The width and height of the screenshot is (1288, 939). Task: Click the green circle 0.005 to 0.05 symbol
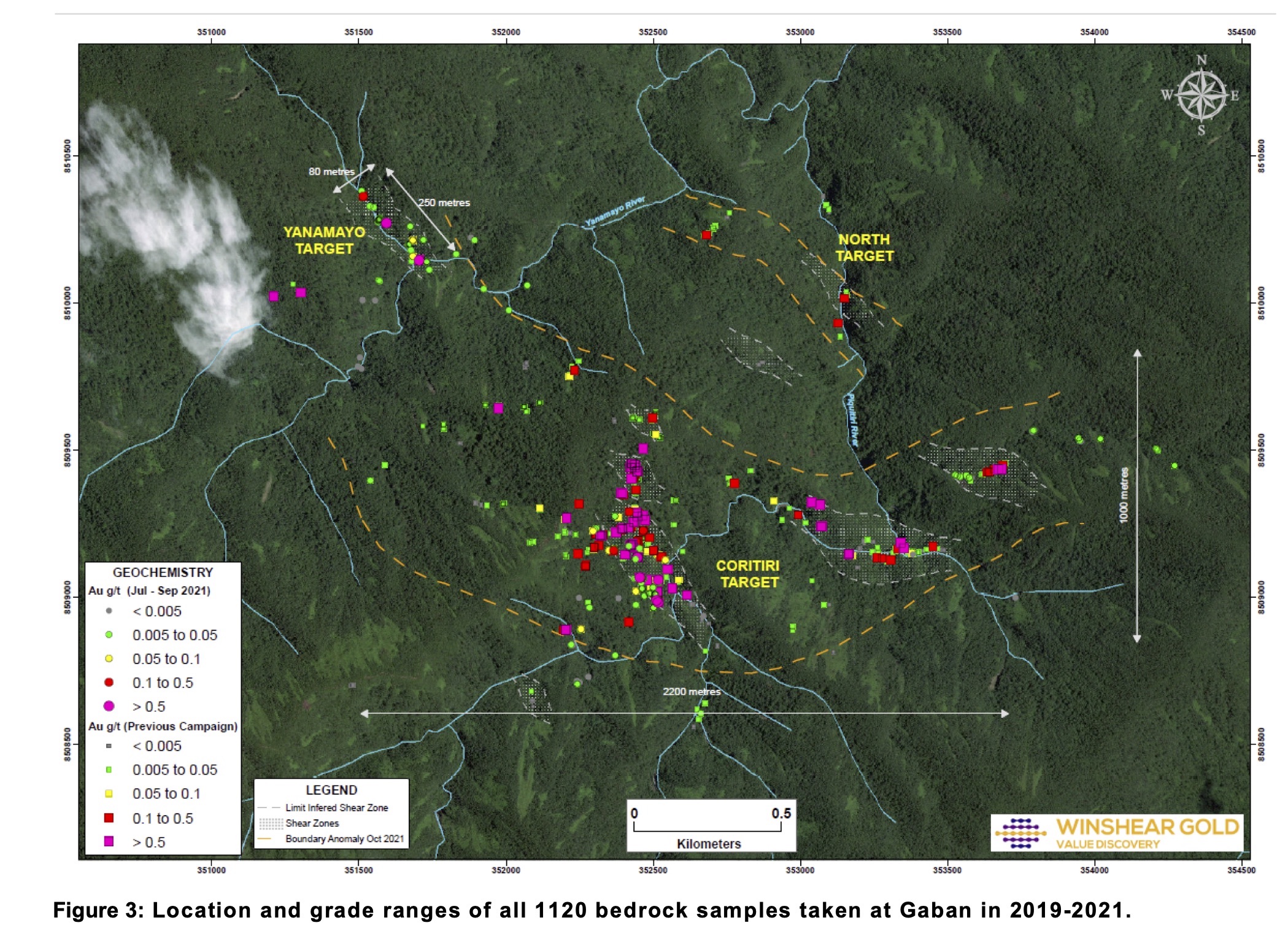coord(109,635)
